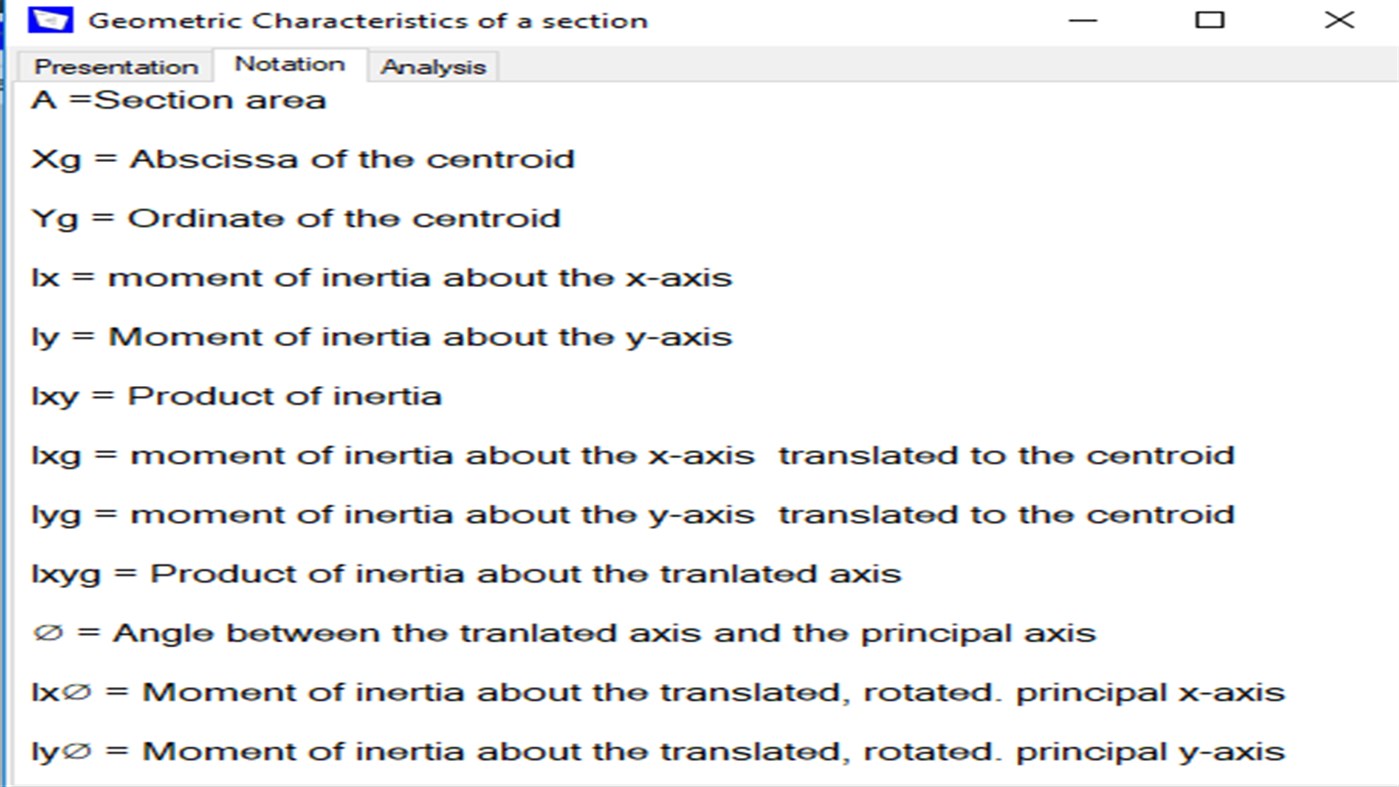Click the Ø angle definition line
The image size is (1399, 787).
click(564, 632)
